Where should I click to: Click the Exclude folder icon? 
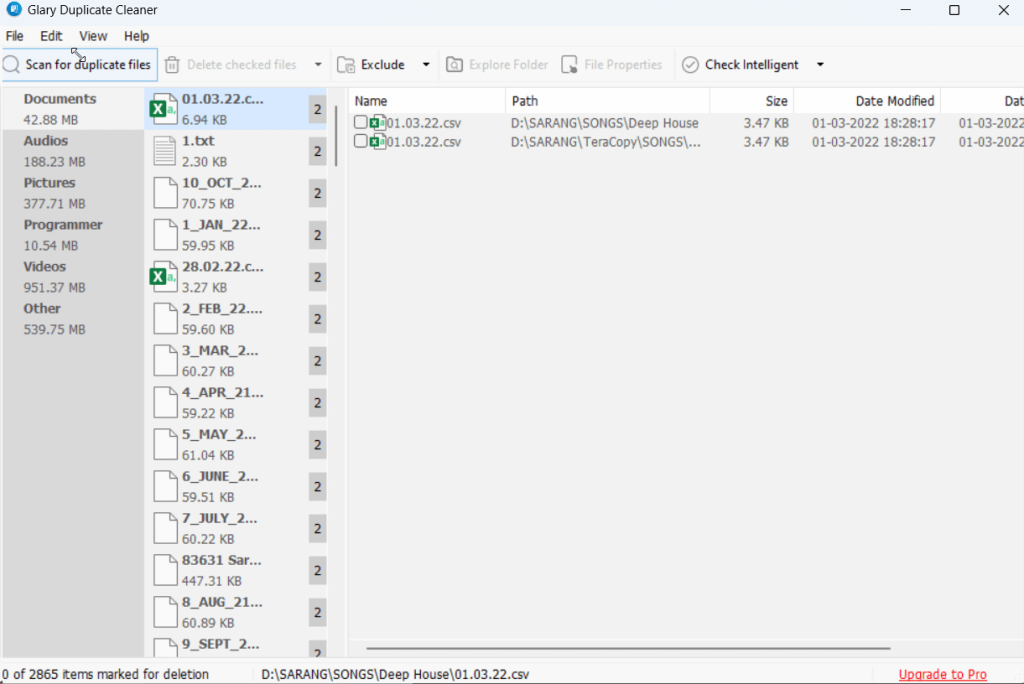[x=345, y=65]
